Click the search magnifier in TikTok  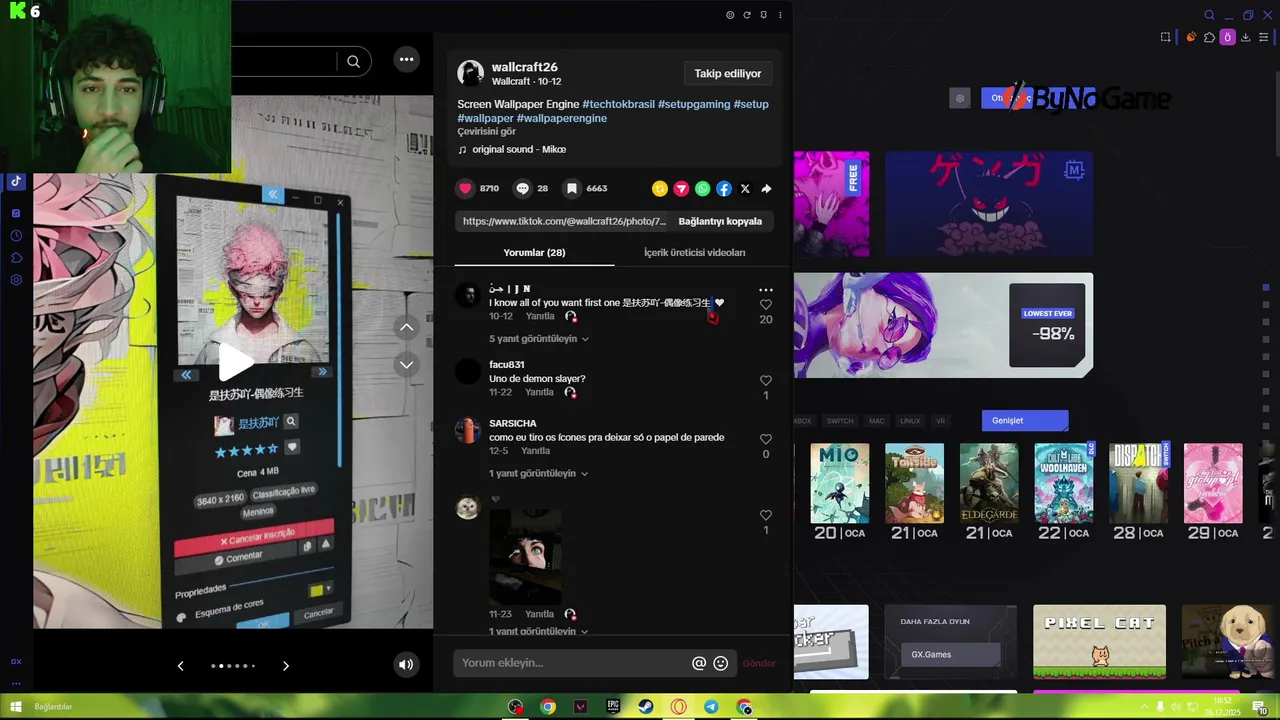(x=353, y=61)
